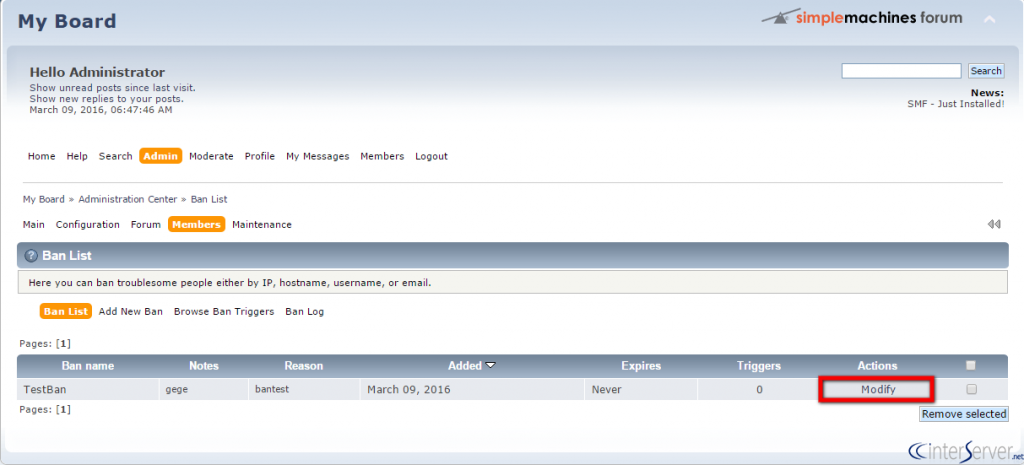
Task: Switch to the Forum admin tab
Action: point(146,224)
